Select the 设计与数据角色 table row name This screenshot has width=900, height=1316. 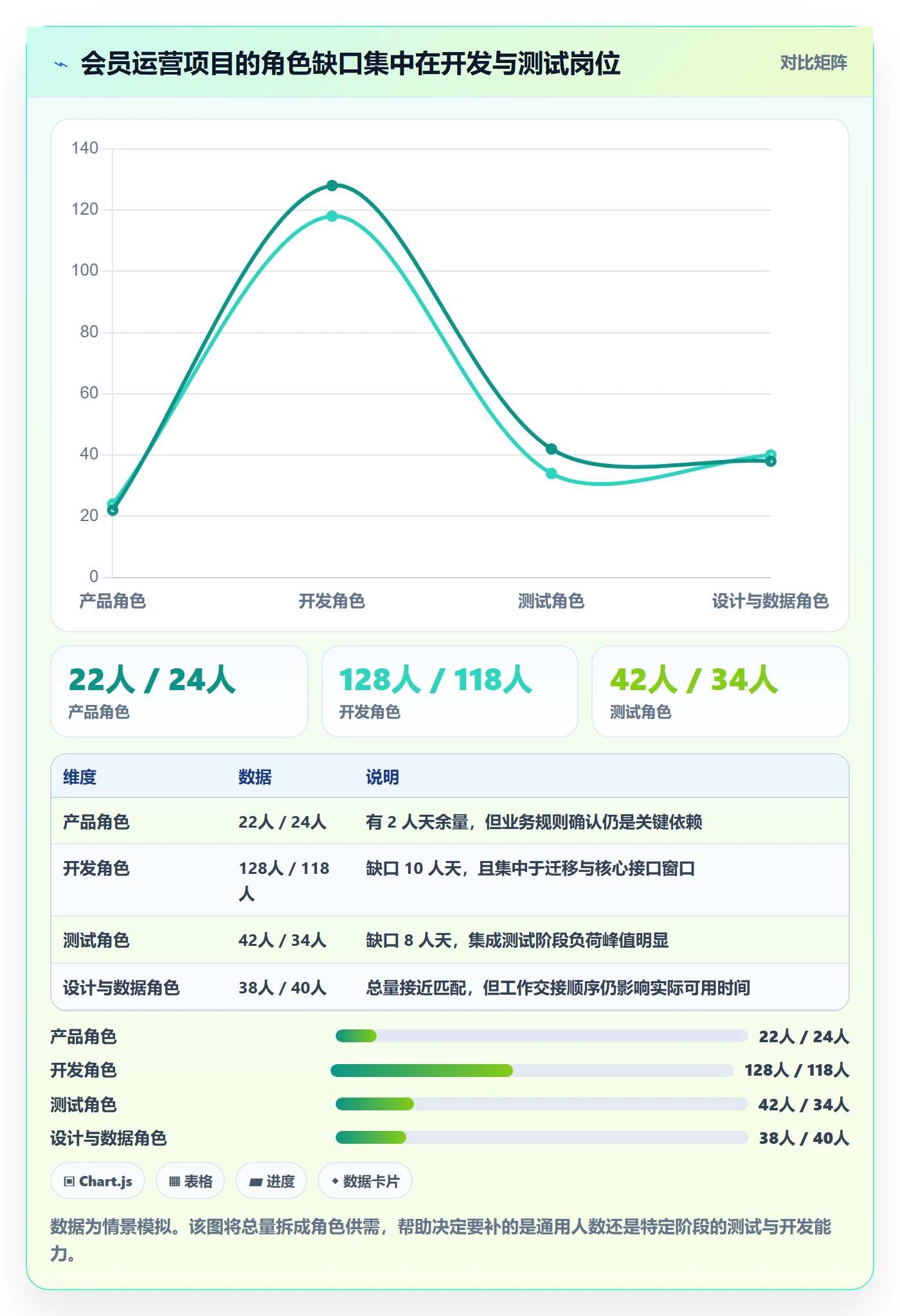(x=122, y=988)
